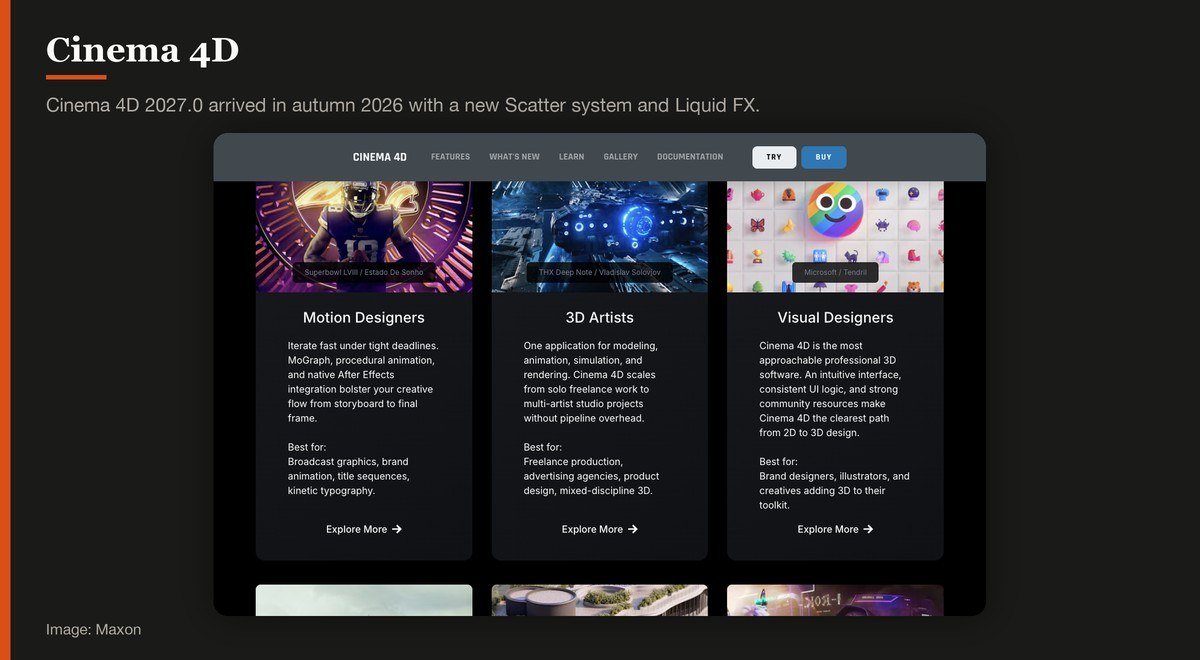Screen dimensions: 1200x660
Task: Click arrow icon in Motion Designers card
Action: (x=397, y=529)
